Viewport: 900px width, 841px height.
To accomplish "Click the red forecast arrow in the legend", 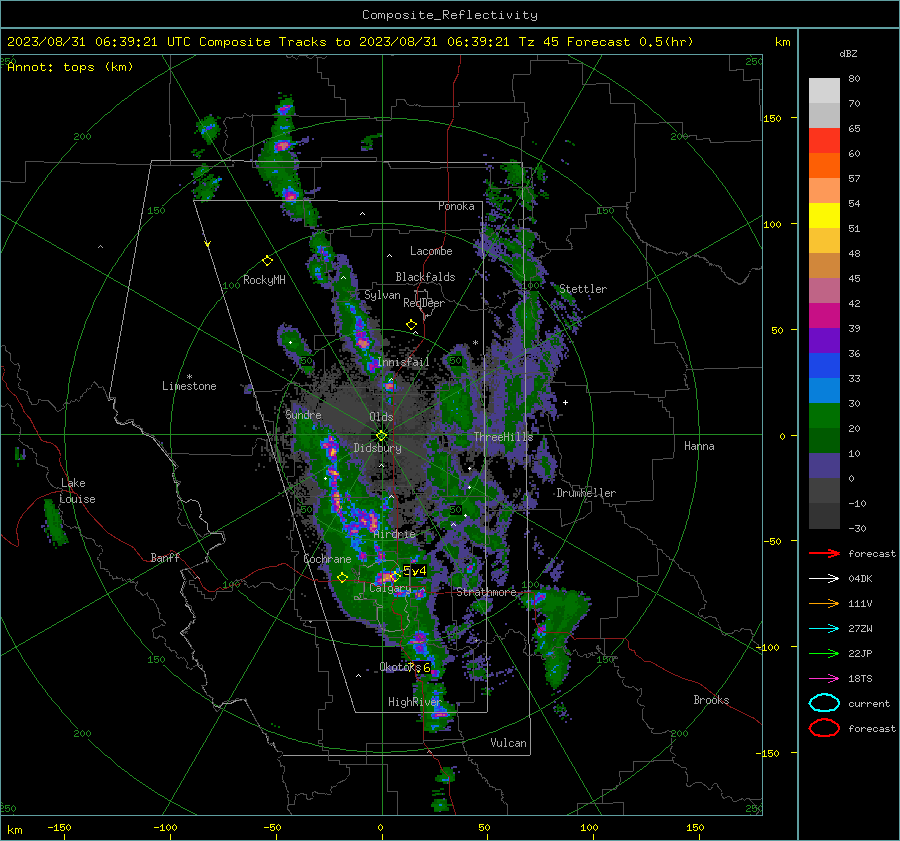I will tap(824, 553).
